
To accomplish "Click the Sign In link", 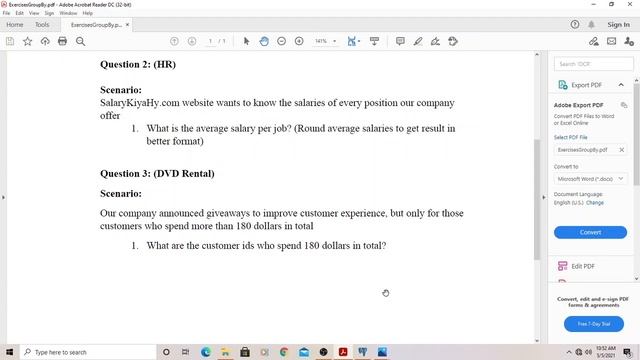I will [x=618, y=24].
